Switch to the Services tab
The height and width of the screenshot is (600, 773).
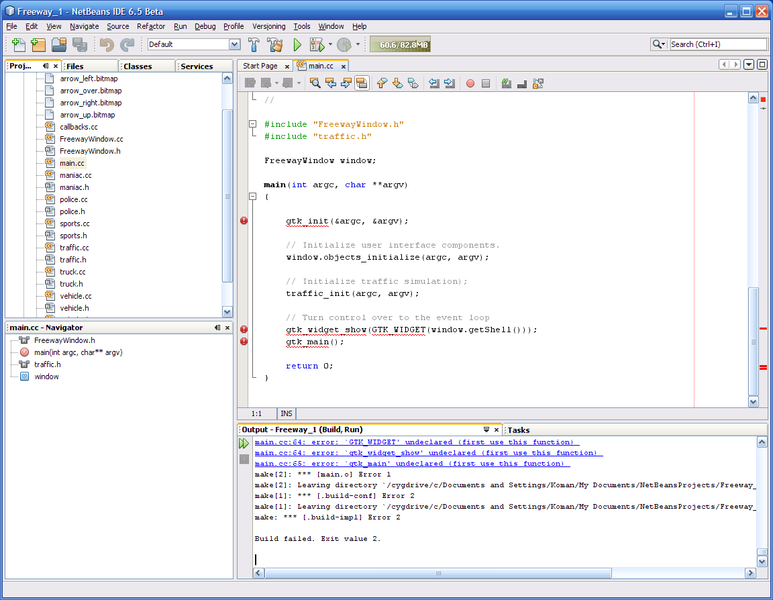[x=204, y=66]
